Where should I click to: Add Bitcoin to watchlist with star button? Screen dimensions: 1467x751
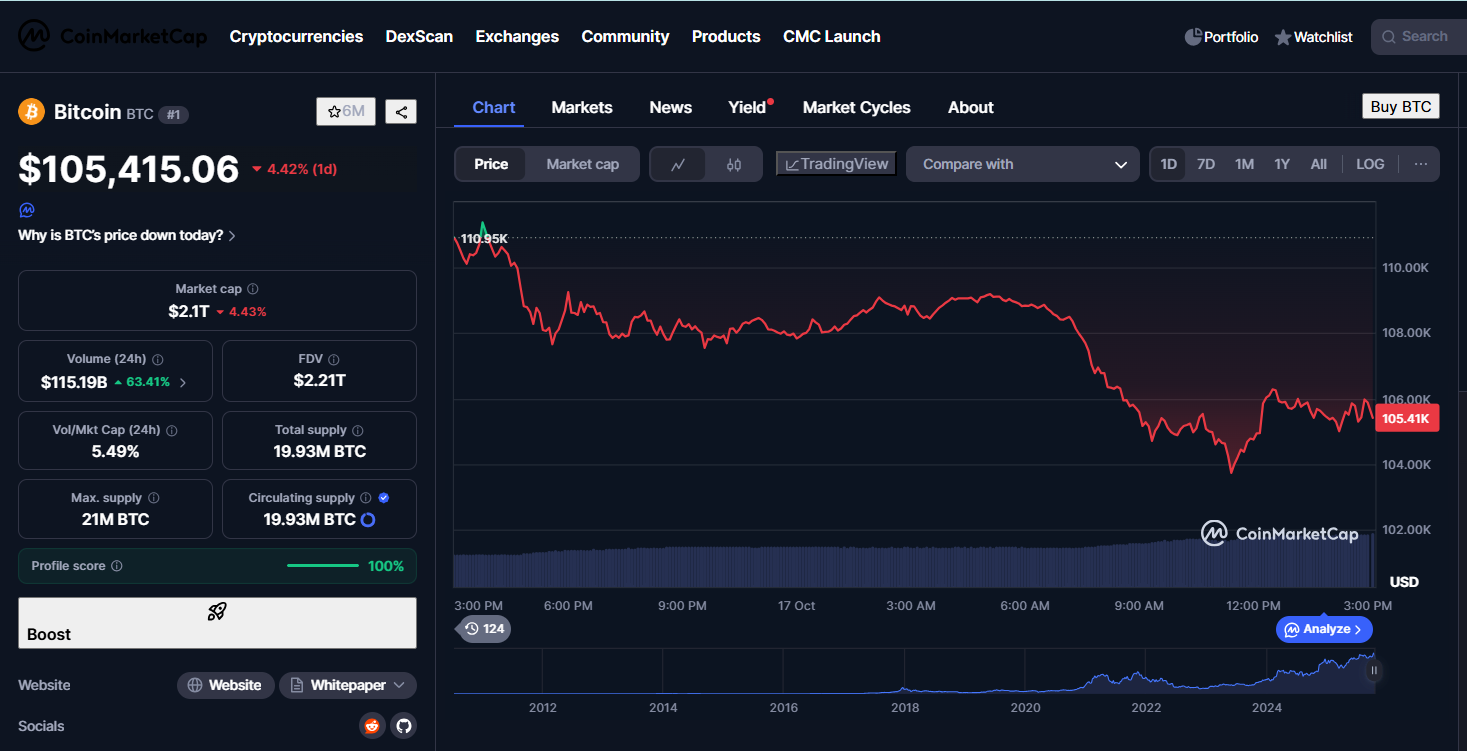(346, 112)
